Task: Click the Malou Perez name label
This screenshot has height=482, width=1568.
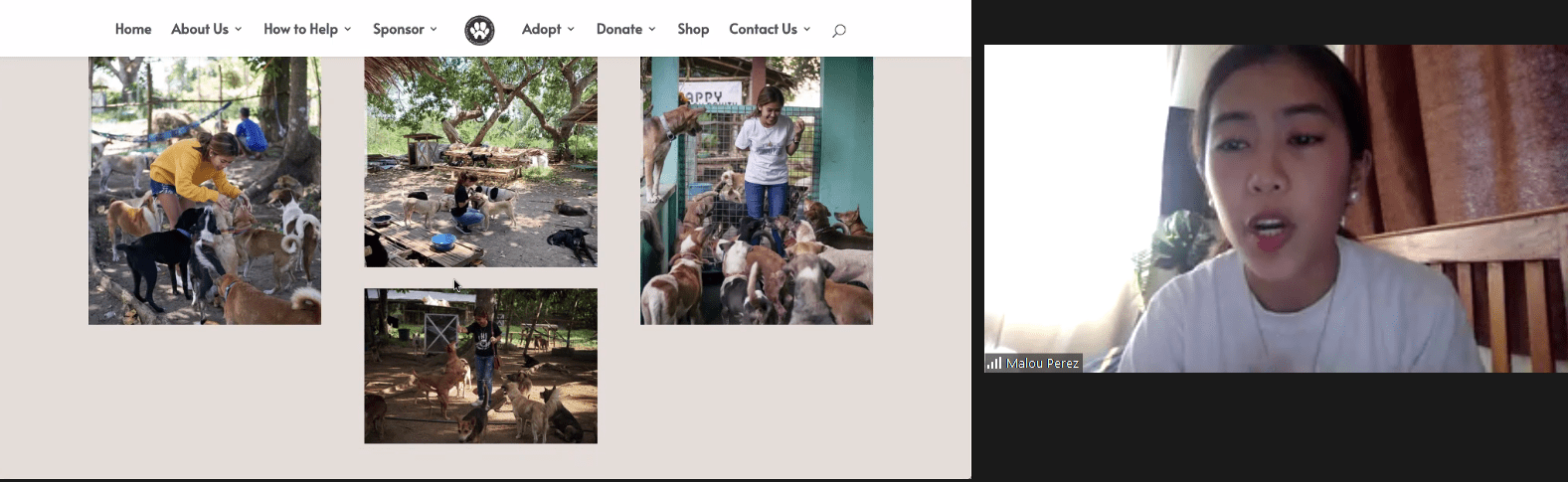Action: (x=1042, y=363)
